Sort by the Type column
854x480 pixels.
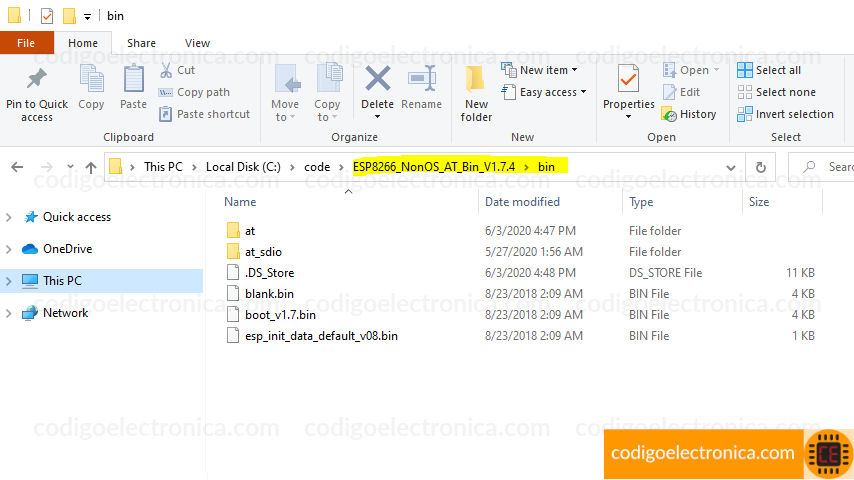point(641,202)
